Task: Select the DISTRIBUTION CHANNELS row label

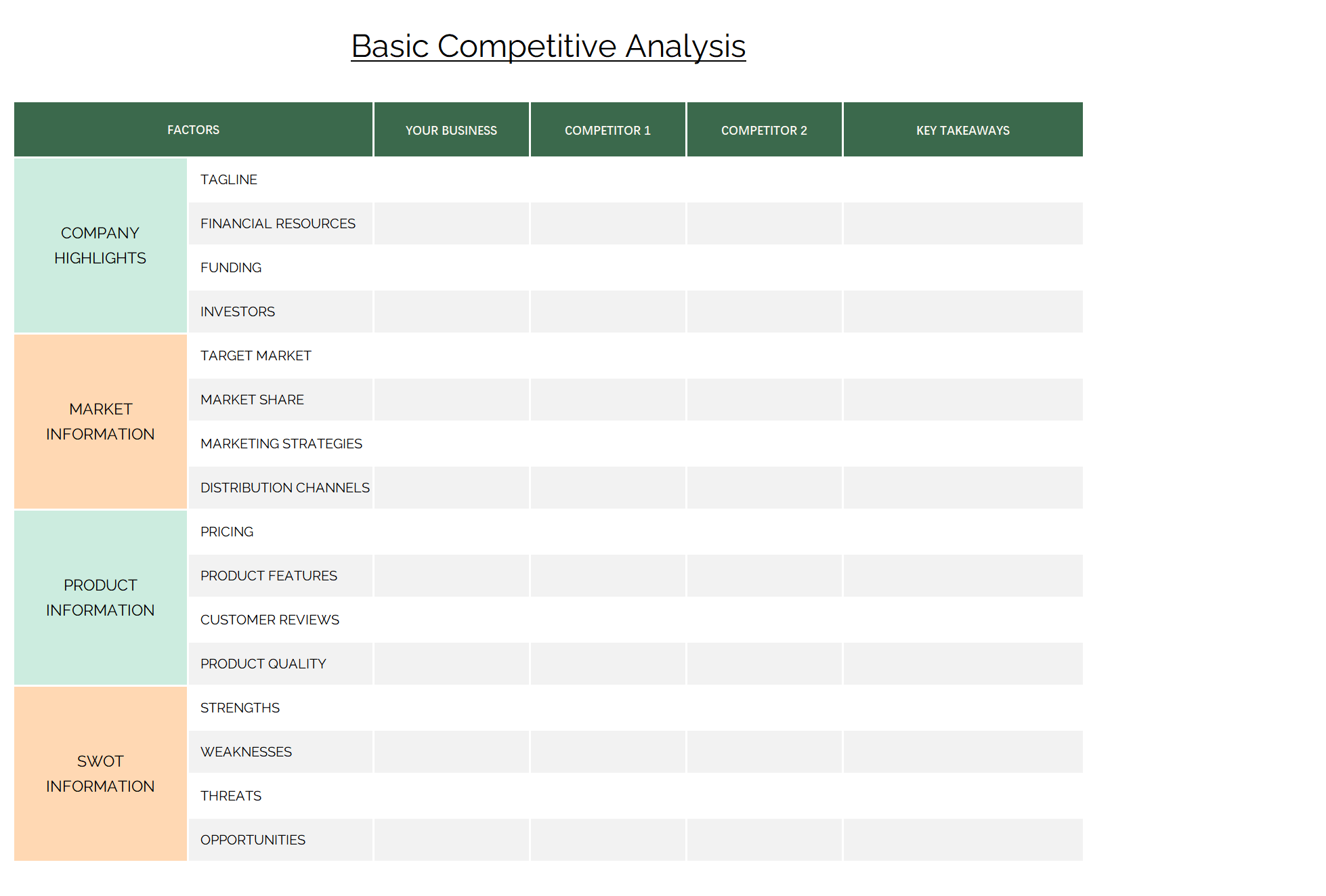Action: (x=285, y=488)
